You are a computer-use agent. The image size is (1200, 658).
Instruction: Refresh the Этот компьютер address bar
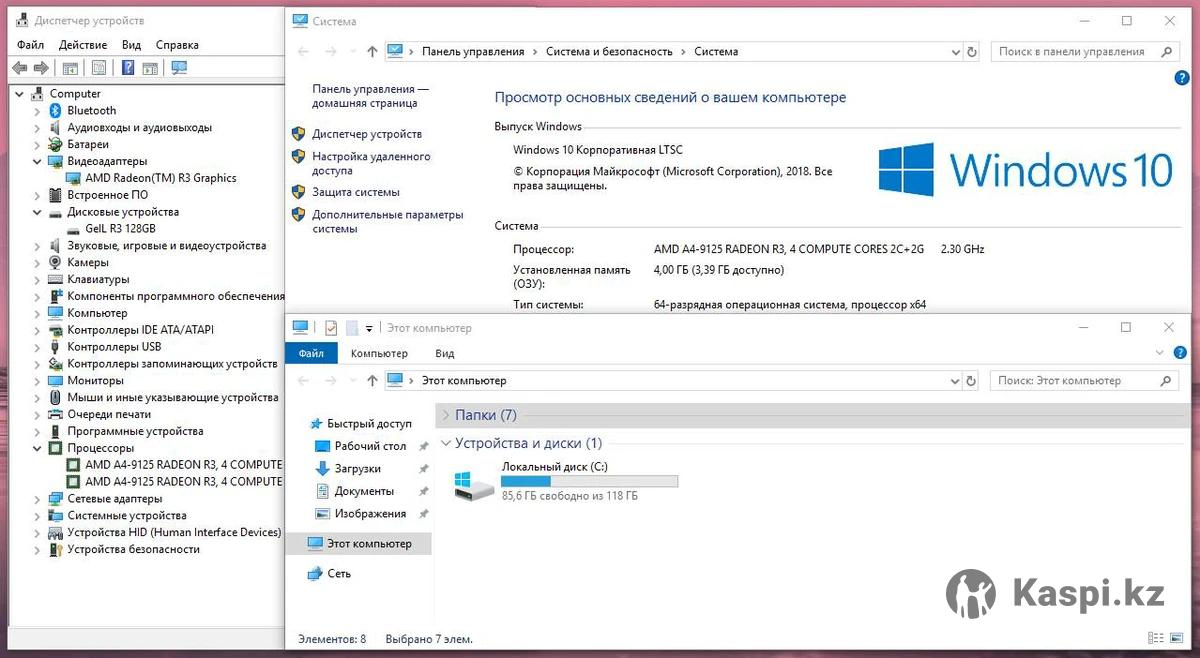[x=971, y=381]
